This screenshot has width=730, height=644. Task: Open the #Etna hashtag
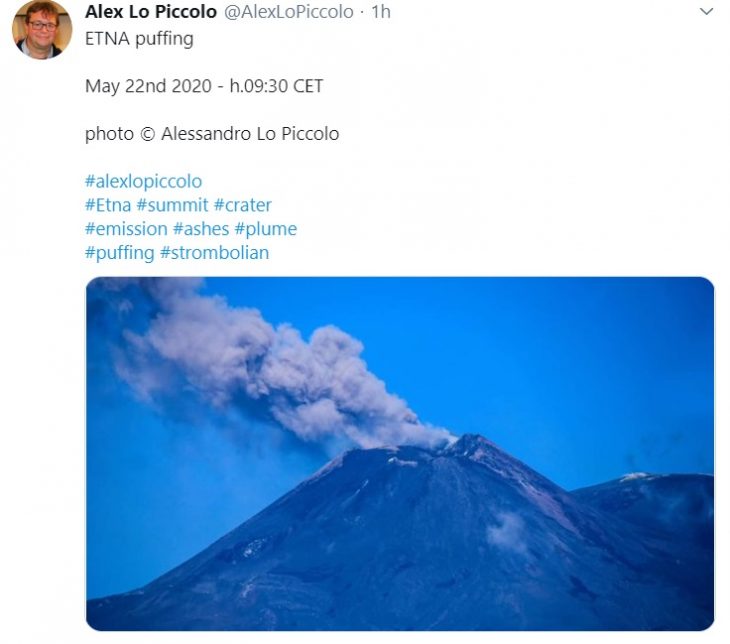(x=108, y=205)
